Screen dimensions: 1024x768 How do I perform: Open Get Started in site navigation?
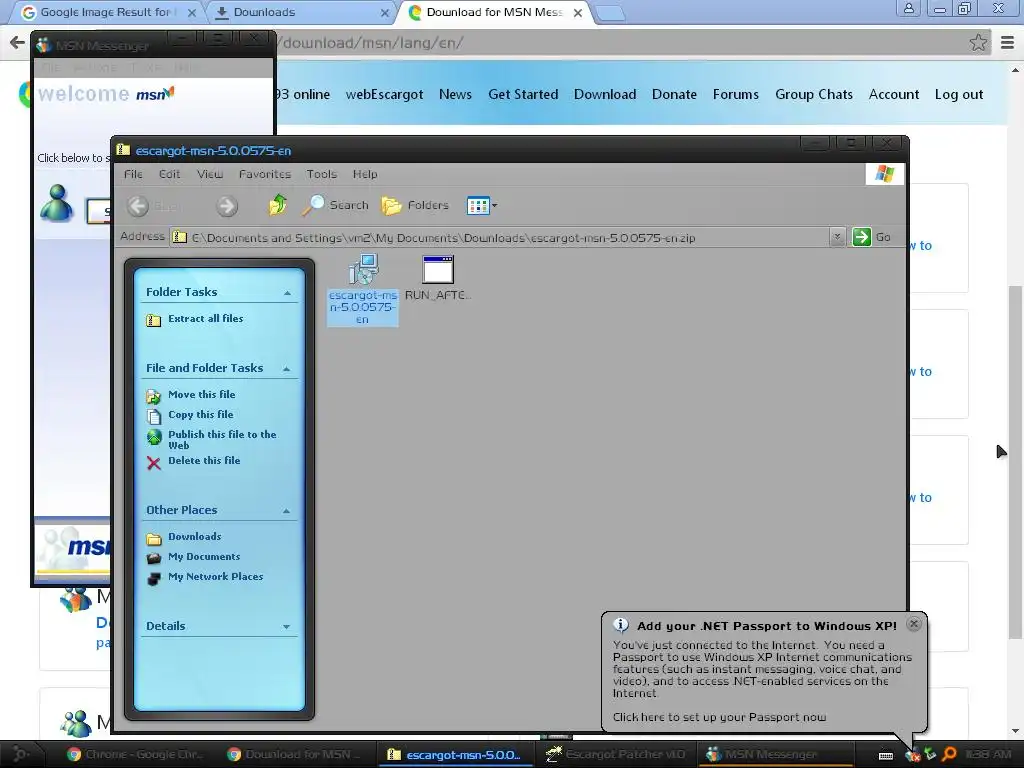pos(523,95)
